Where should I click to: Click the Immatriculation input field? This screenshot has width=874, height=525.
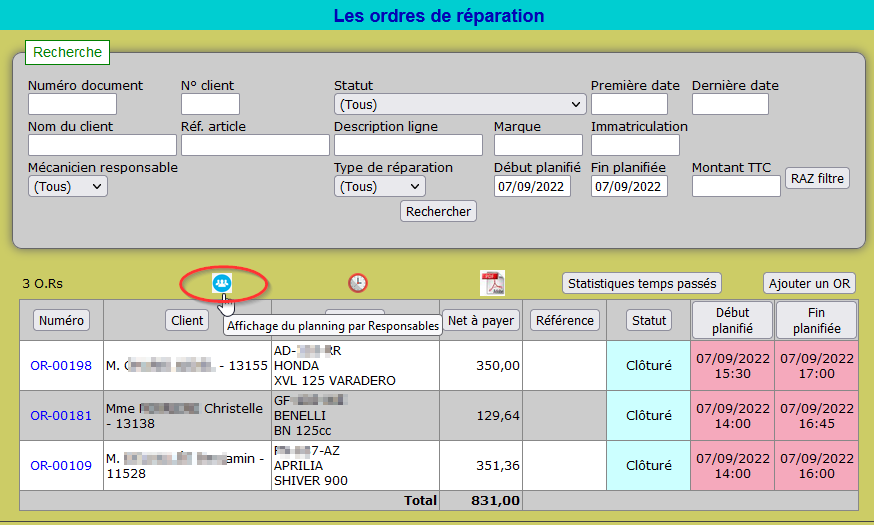pyautogui.click(x=635, y=145)
